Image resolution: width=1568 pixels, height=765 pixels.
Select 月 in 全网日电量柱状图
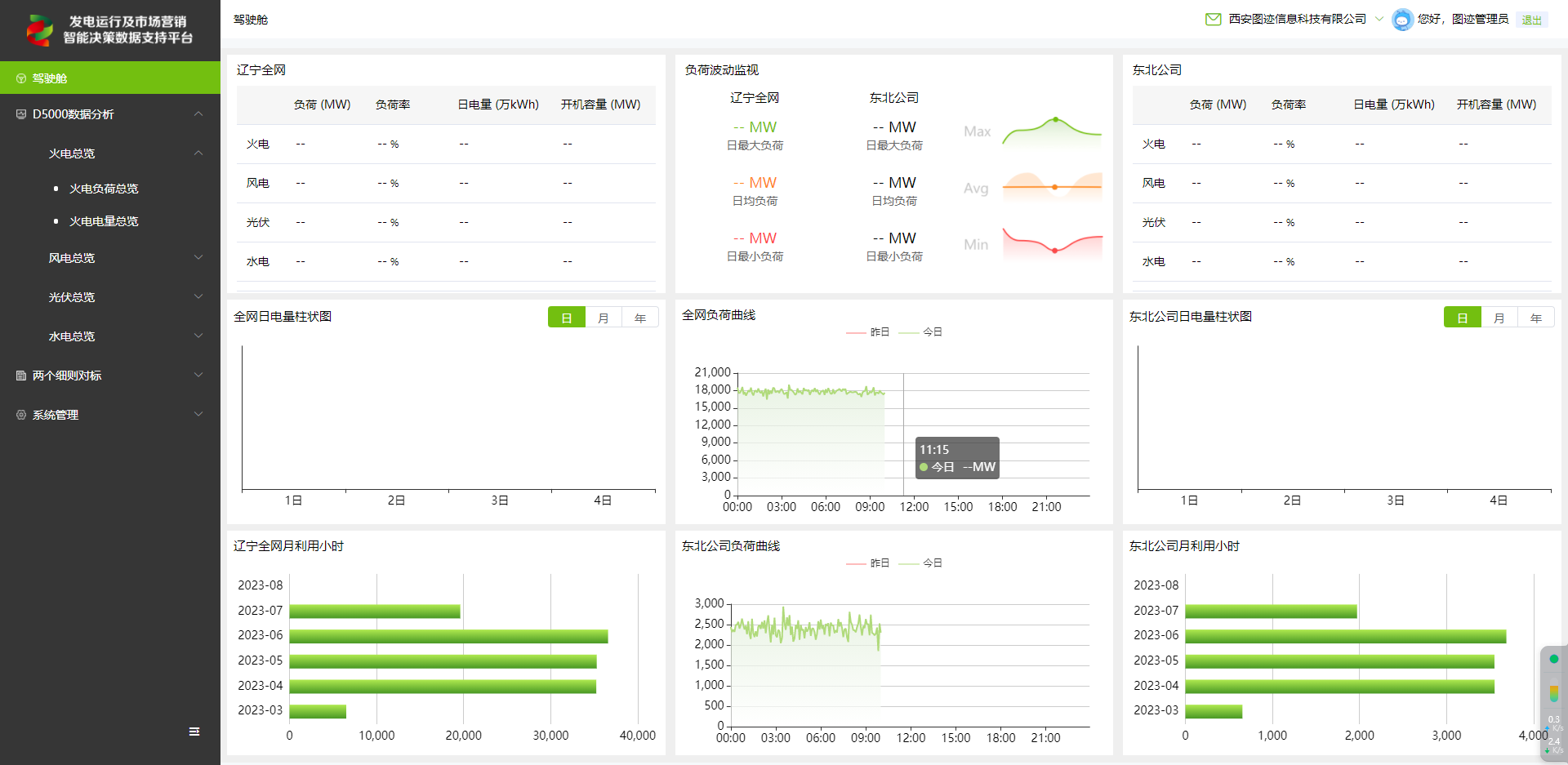click(x=604, y=318)
